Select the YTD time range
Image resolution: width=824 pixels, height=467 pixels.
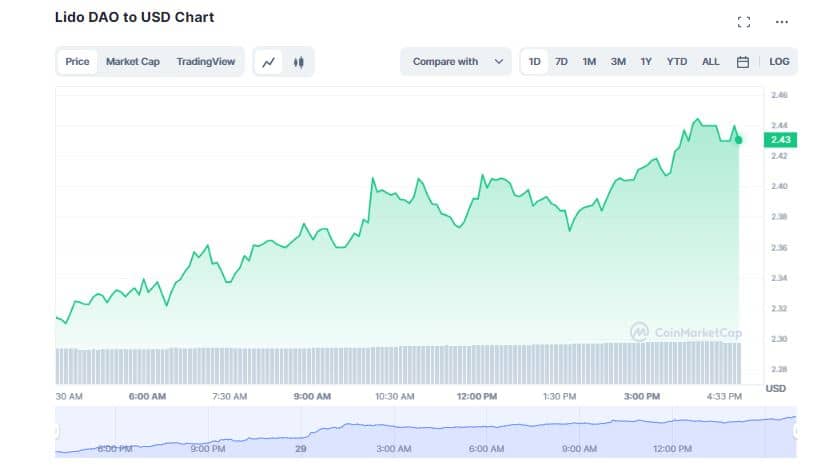coord(677,61)
